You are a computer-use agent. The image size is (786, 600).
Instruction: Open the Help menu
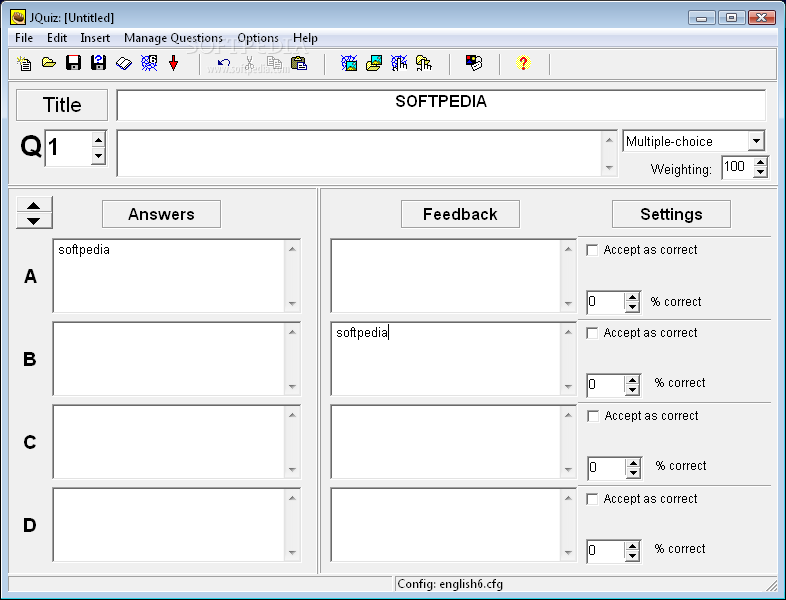point(305,38)
